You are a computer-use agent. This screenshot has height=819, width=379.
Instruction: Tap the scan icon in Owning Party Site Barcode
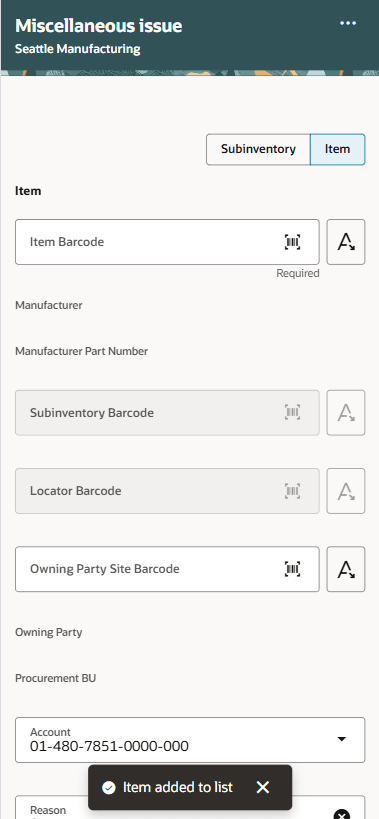click(293, 569)
